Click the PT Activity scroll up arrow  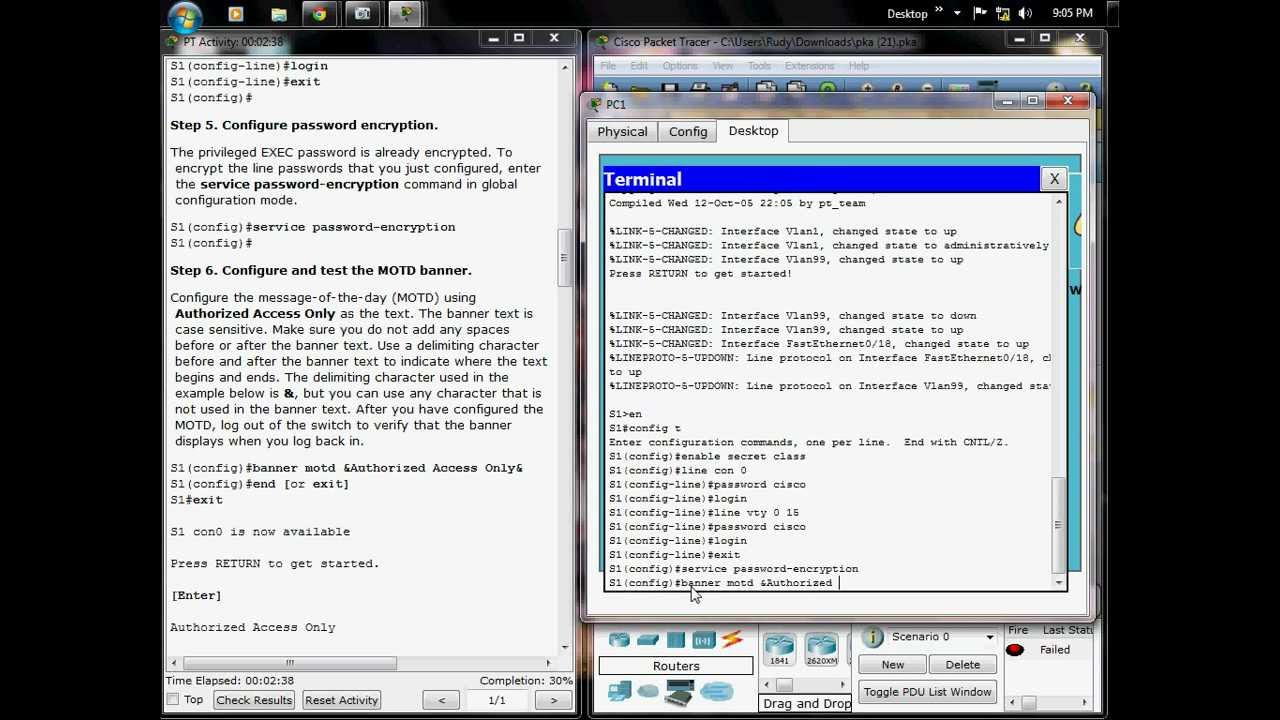click(564, 67)
